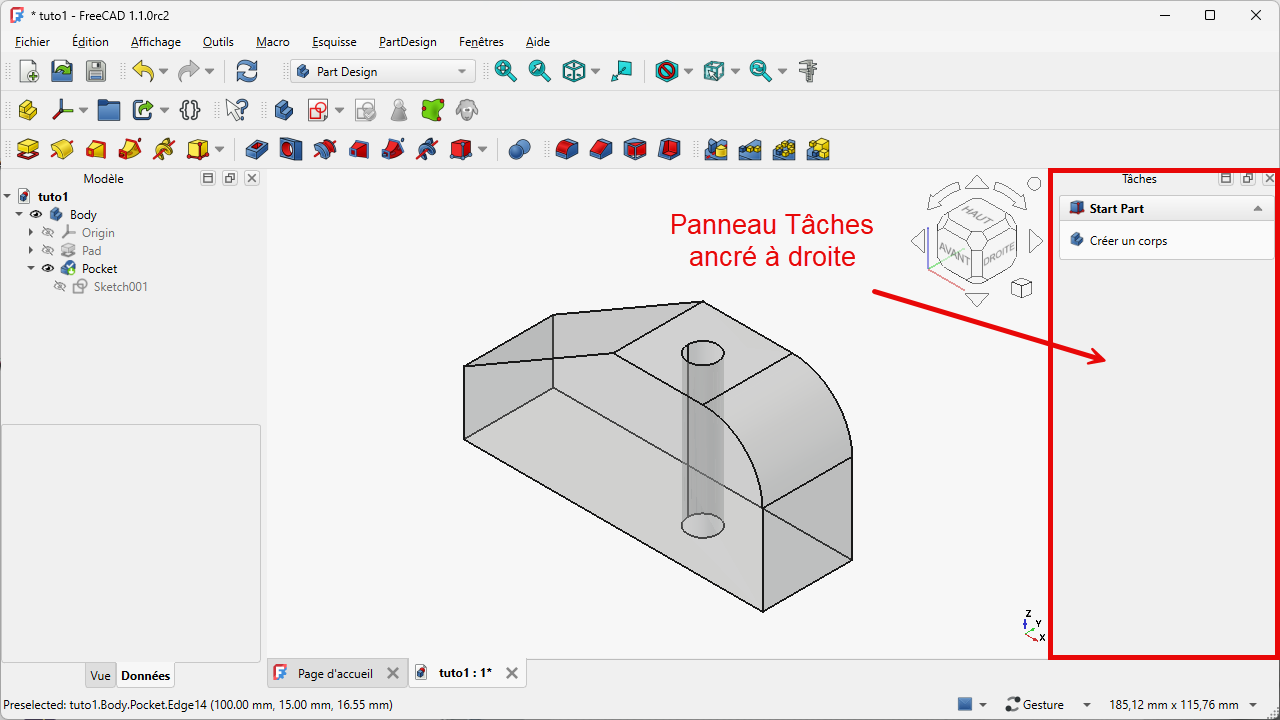Click the Fit All zoom icon
Image resolution: width=1280 pixels, height=720 pixels.
[506, 71]
